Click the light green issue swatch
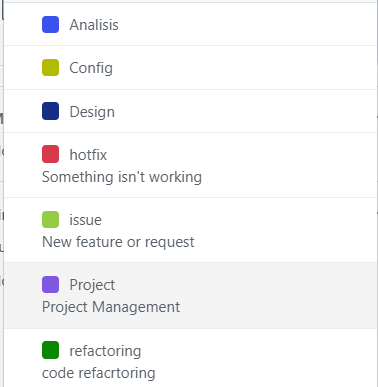 click(x=50, y=219)
